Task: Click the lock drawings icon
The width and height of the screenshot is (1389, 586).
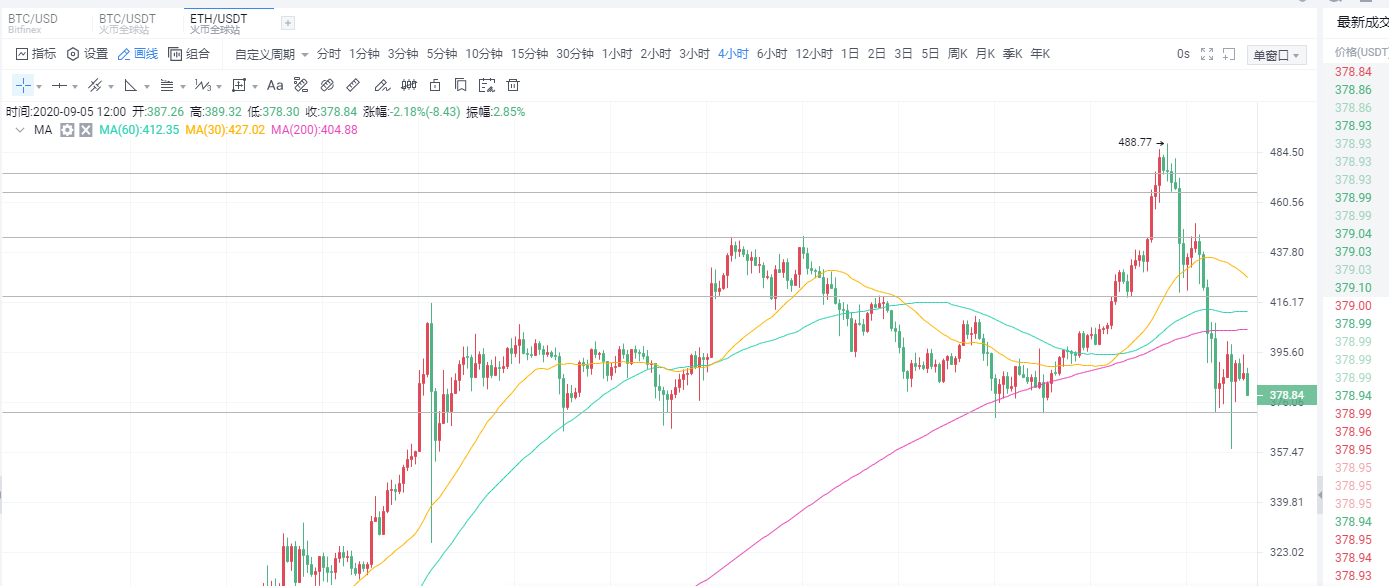Action: tap(435, 85)
